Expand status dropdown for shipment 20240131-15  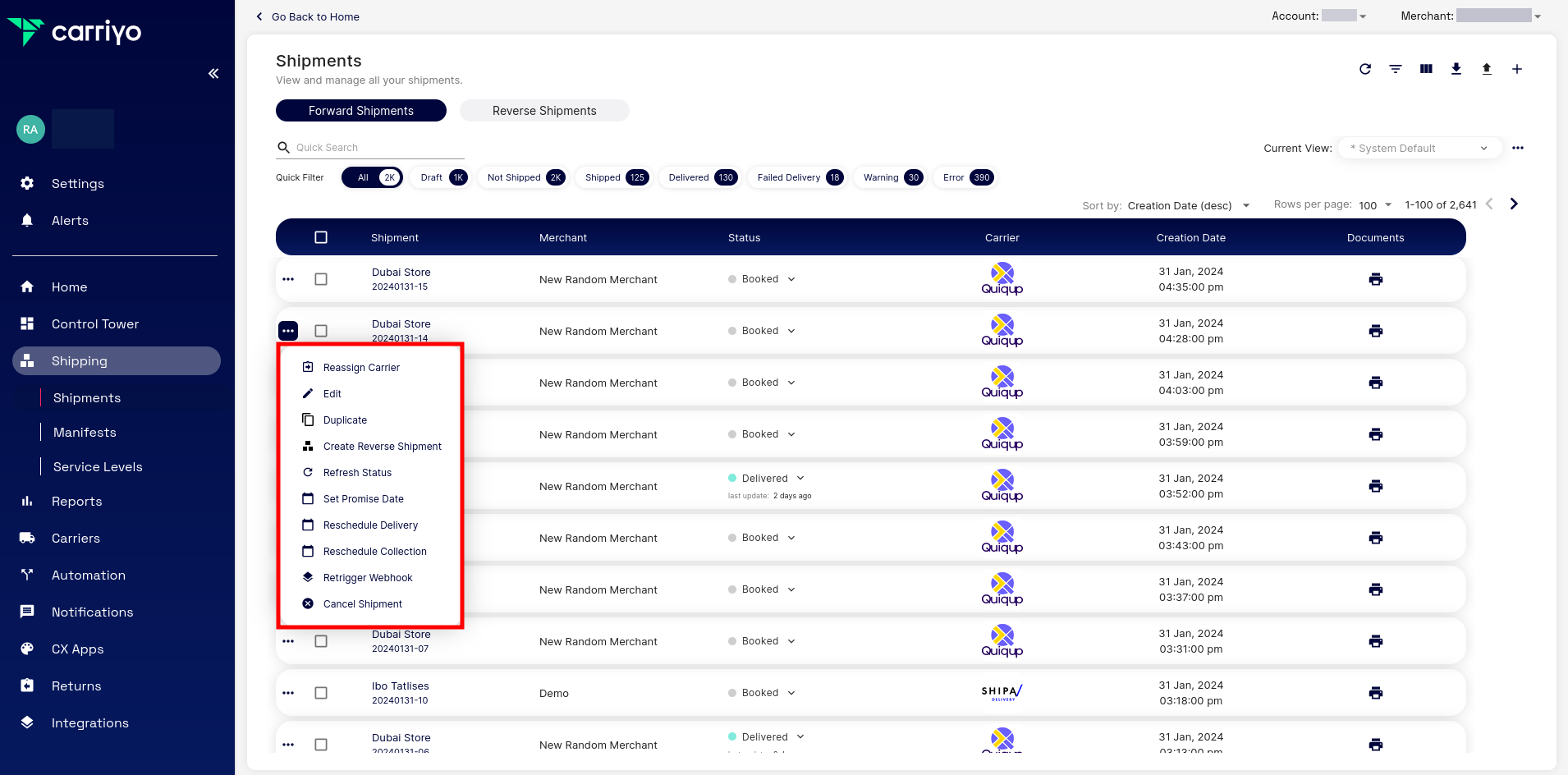click(x=791, y=279)
